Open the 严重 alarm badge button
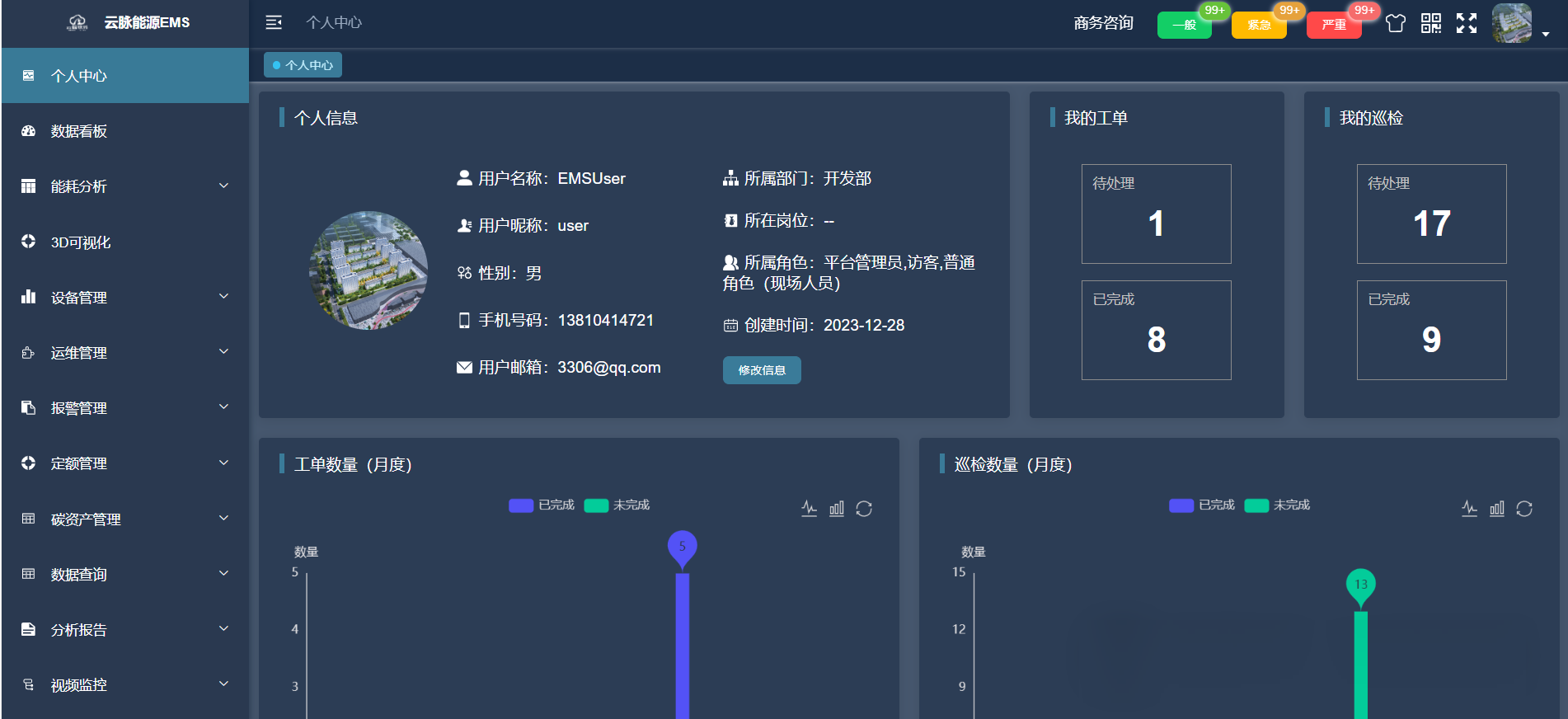This screenshot has height=719, width=1568. (1333, 25)
